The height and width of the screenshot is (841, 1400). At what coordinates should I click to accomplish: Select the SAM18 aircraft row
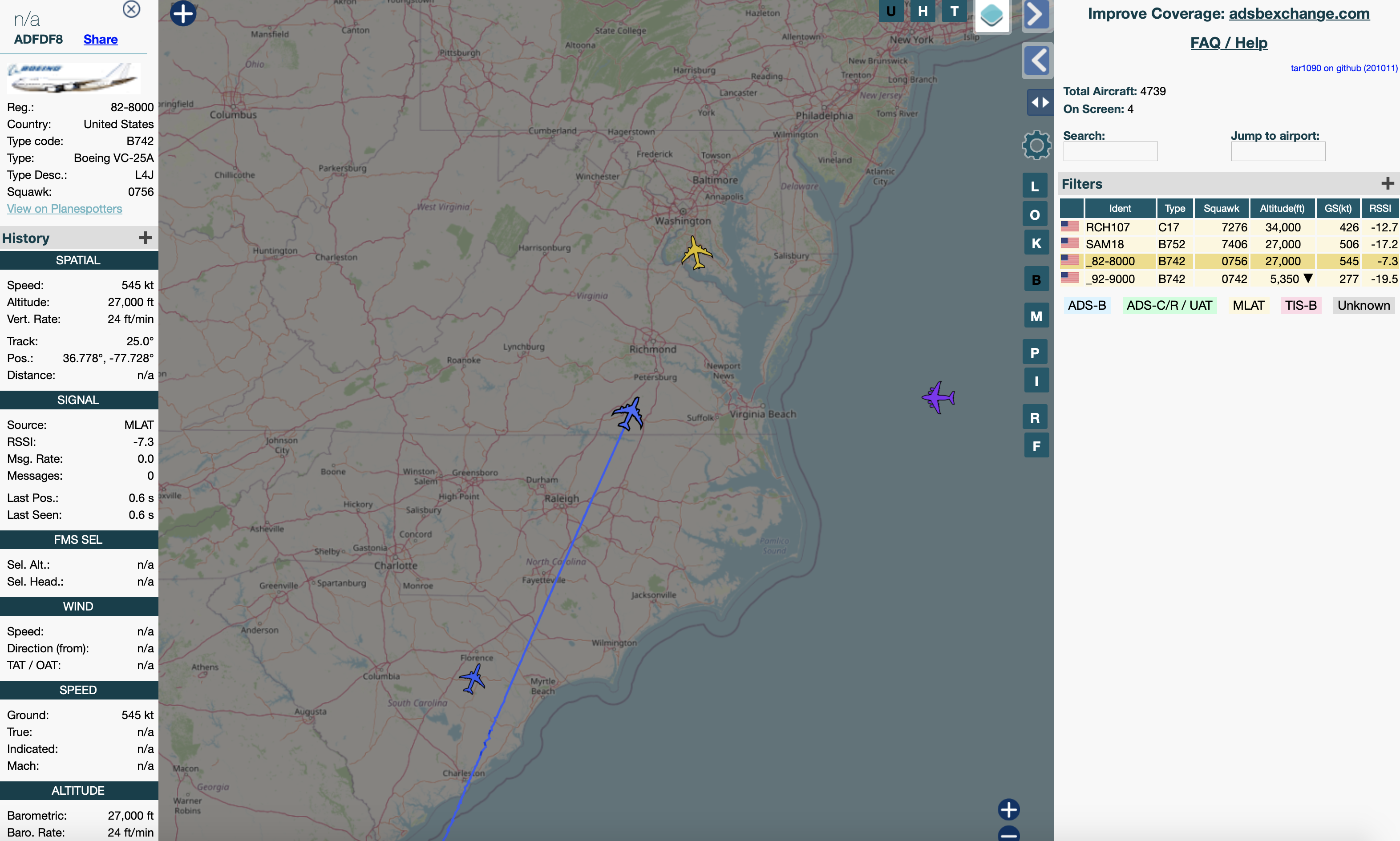click(1229, 244)
